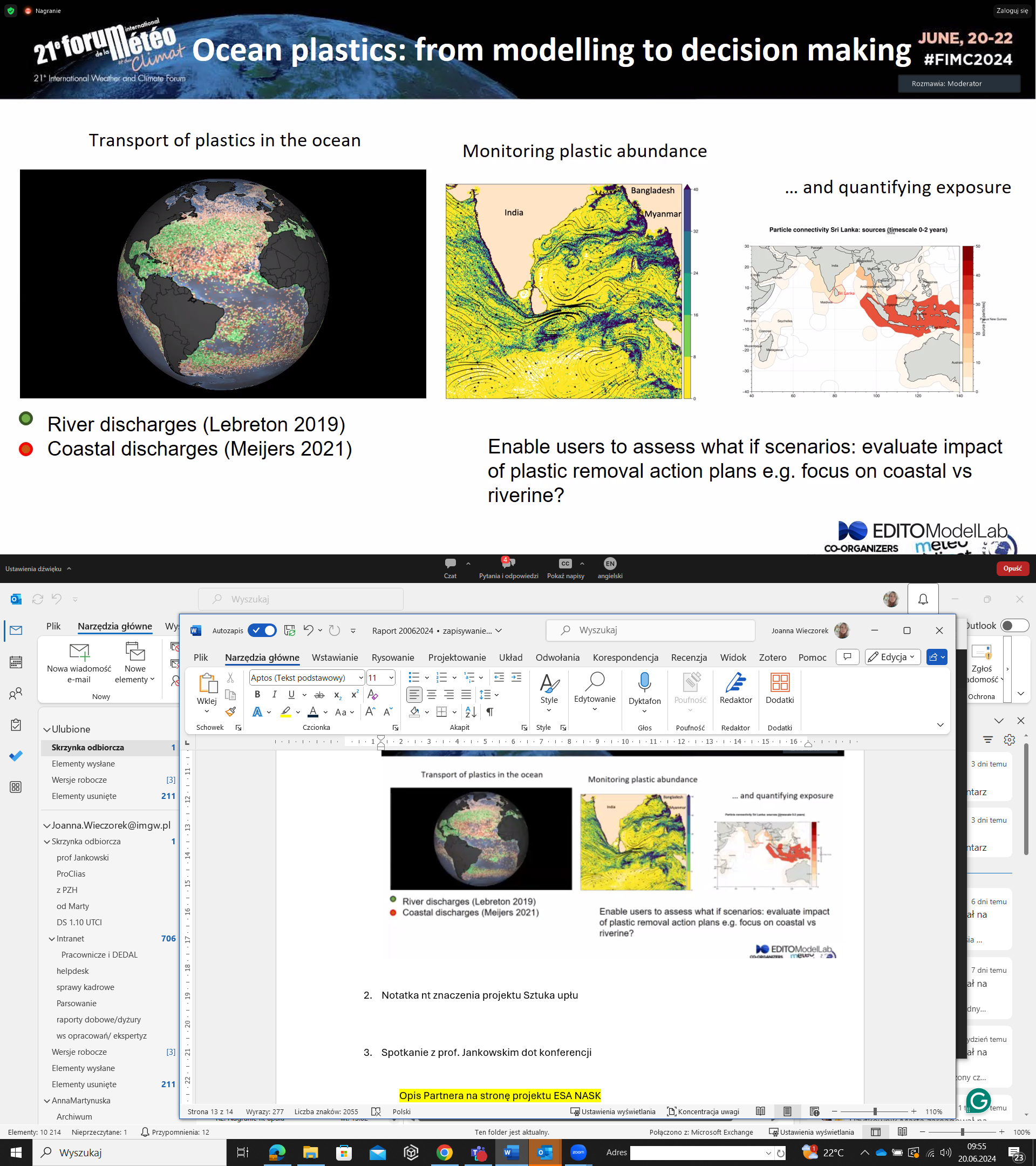Viewport: 1036px width, 1166px height.
Task: Toggle Koncentracja uwagi focus mode
Action: tap(703, 1111)
